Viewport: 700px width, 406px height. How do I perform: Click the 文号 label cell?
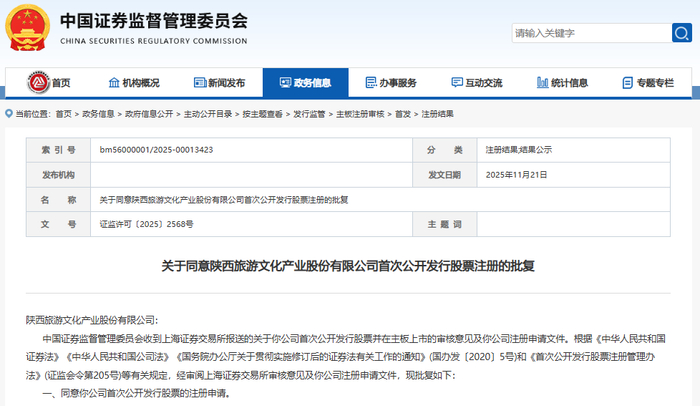58,224
